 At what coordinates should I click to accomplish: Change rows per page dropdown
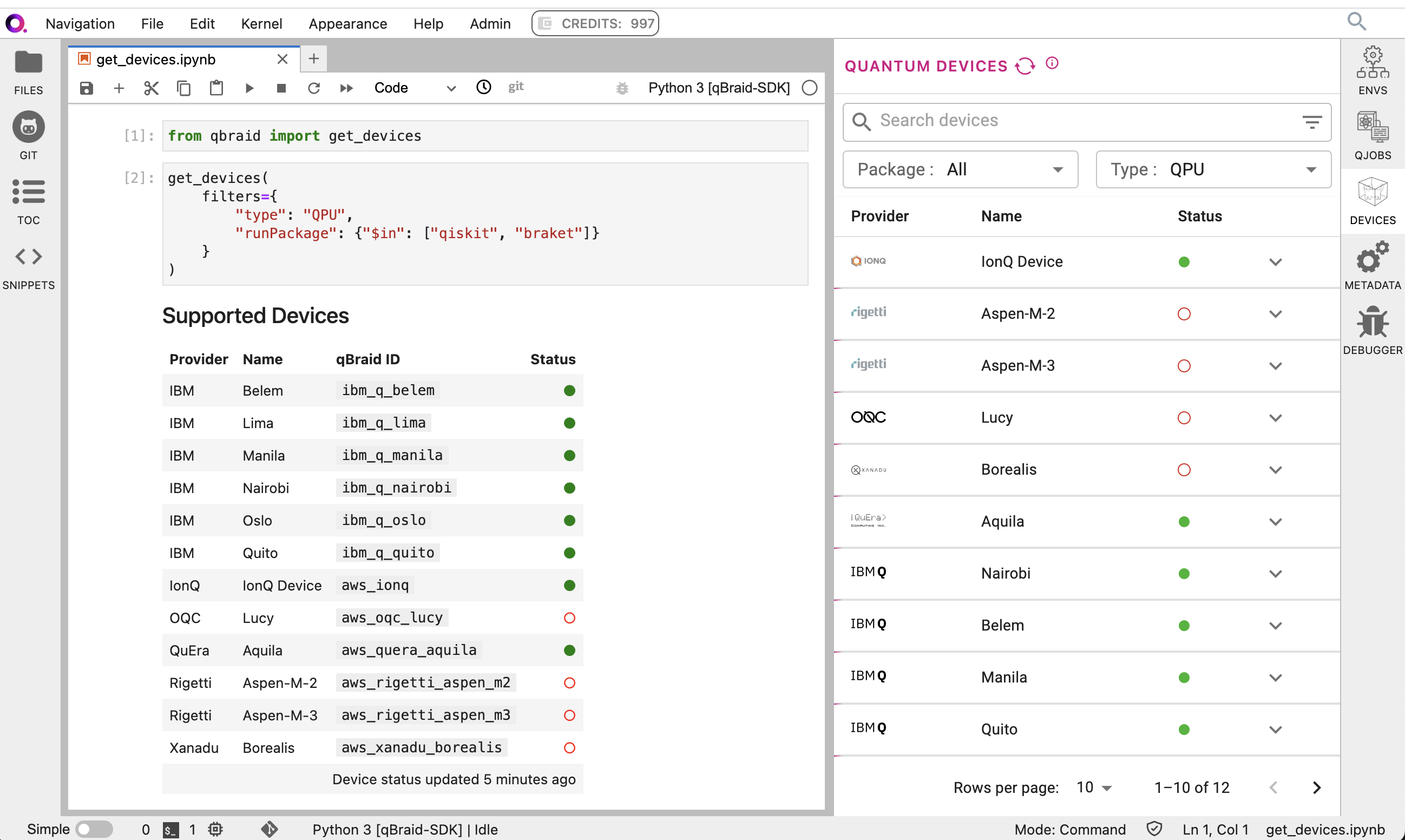coord(1094,787)
